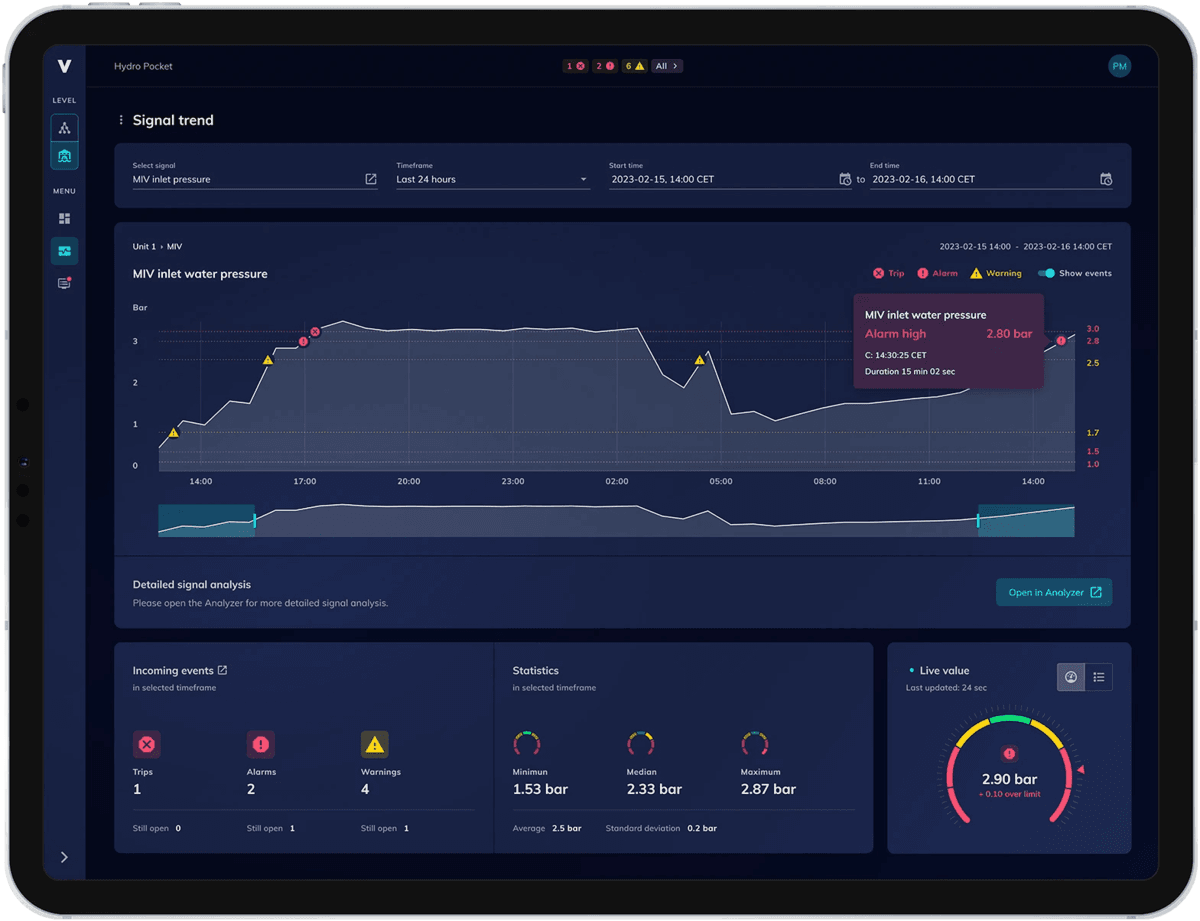Open the End time calendar picker
This screenshot has height=921, width=1200.
[x=1105, y=180]
